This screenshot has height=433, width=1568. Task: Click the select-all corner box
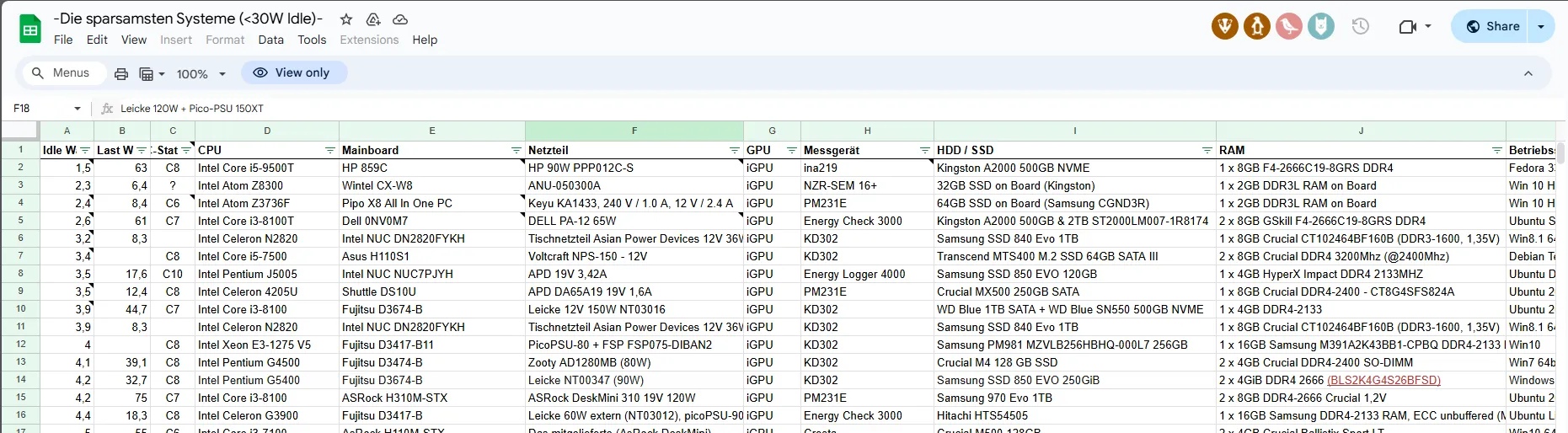click(x=20, y=131)
